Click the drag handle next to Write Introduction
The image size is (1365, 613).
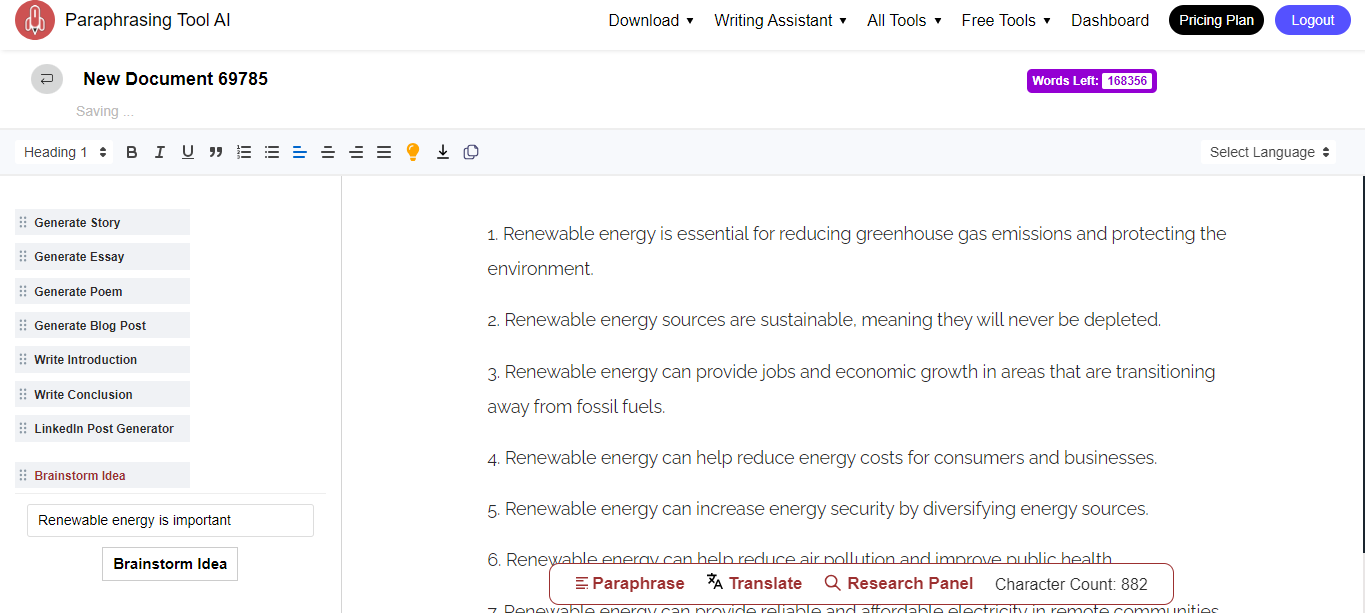pyautogui.click(x=23, y=360)
